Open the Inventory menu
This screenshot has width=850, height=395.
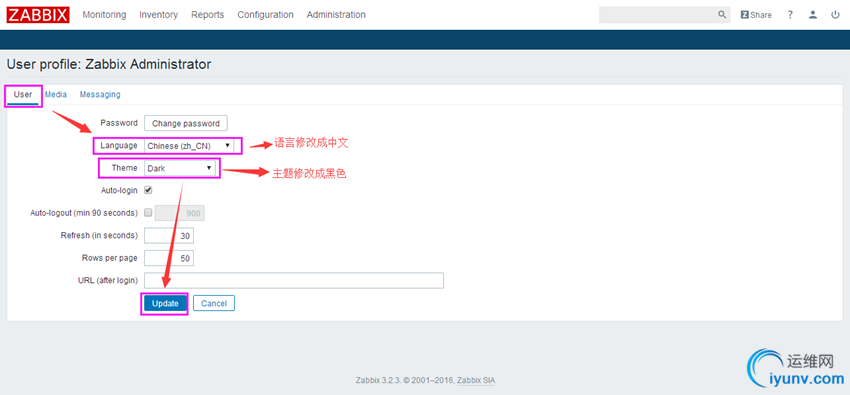pos(158,15)
